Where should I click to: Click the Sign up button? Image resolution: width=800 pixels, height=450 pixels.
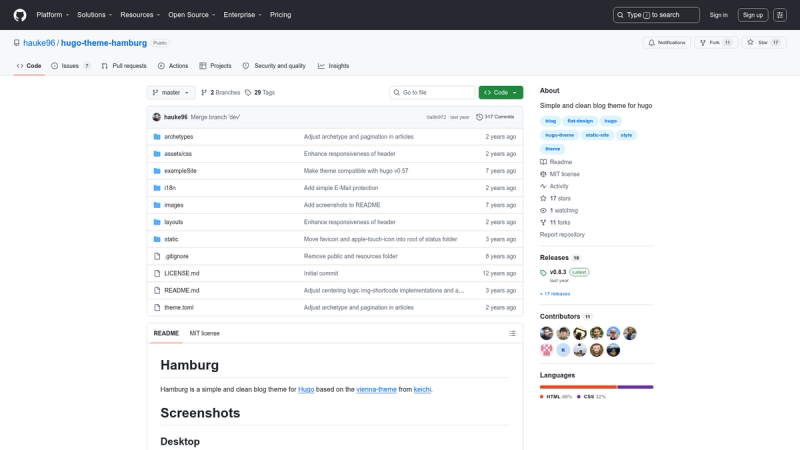pyautogui.click(x=753, y=15)
